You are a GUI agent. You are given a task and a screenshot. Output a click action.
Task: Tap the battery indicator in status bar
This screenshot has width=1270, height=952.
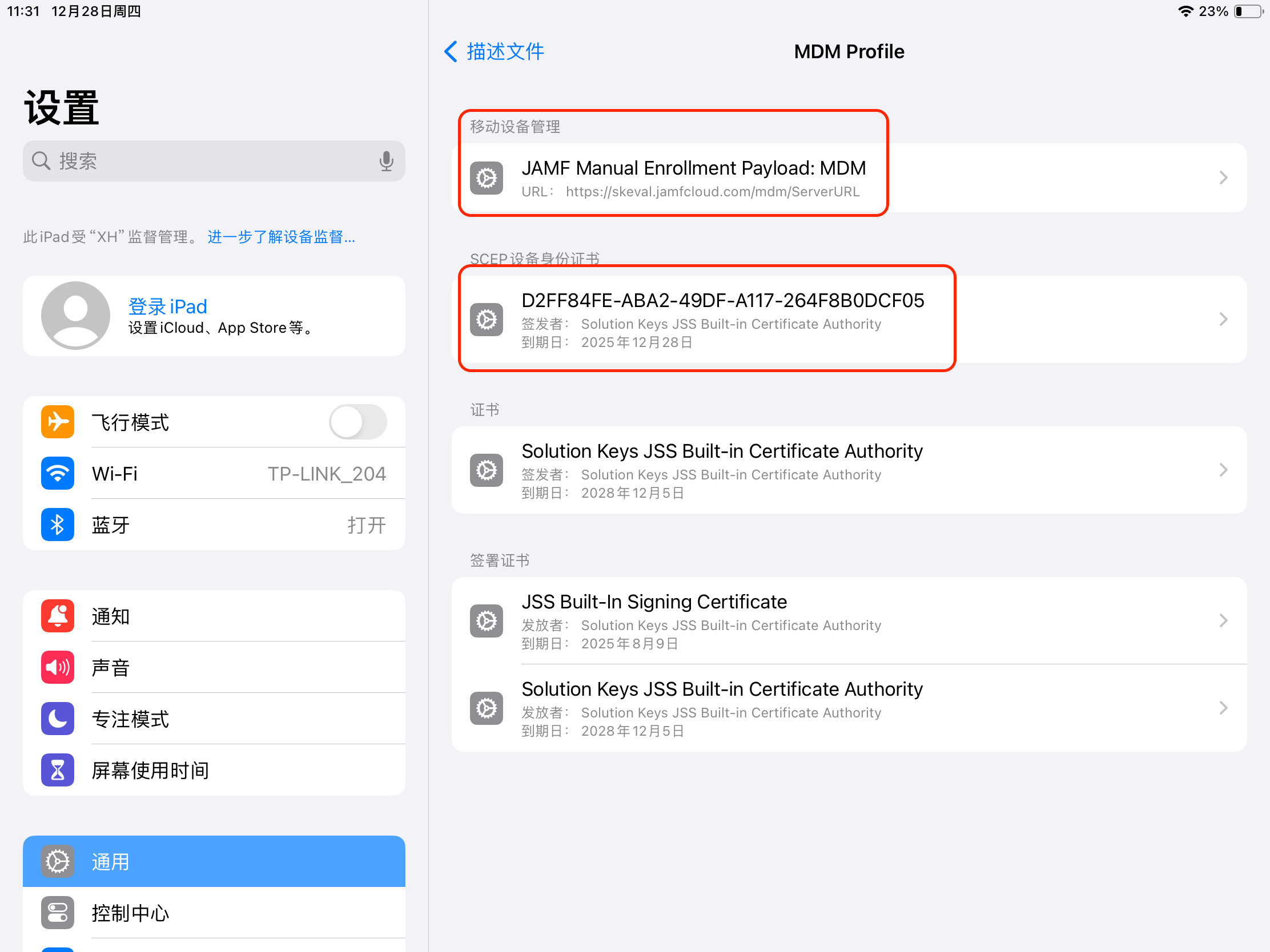coord(1249,11)
